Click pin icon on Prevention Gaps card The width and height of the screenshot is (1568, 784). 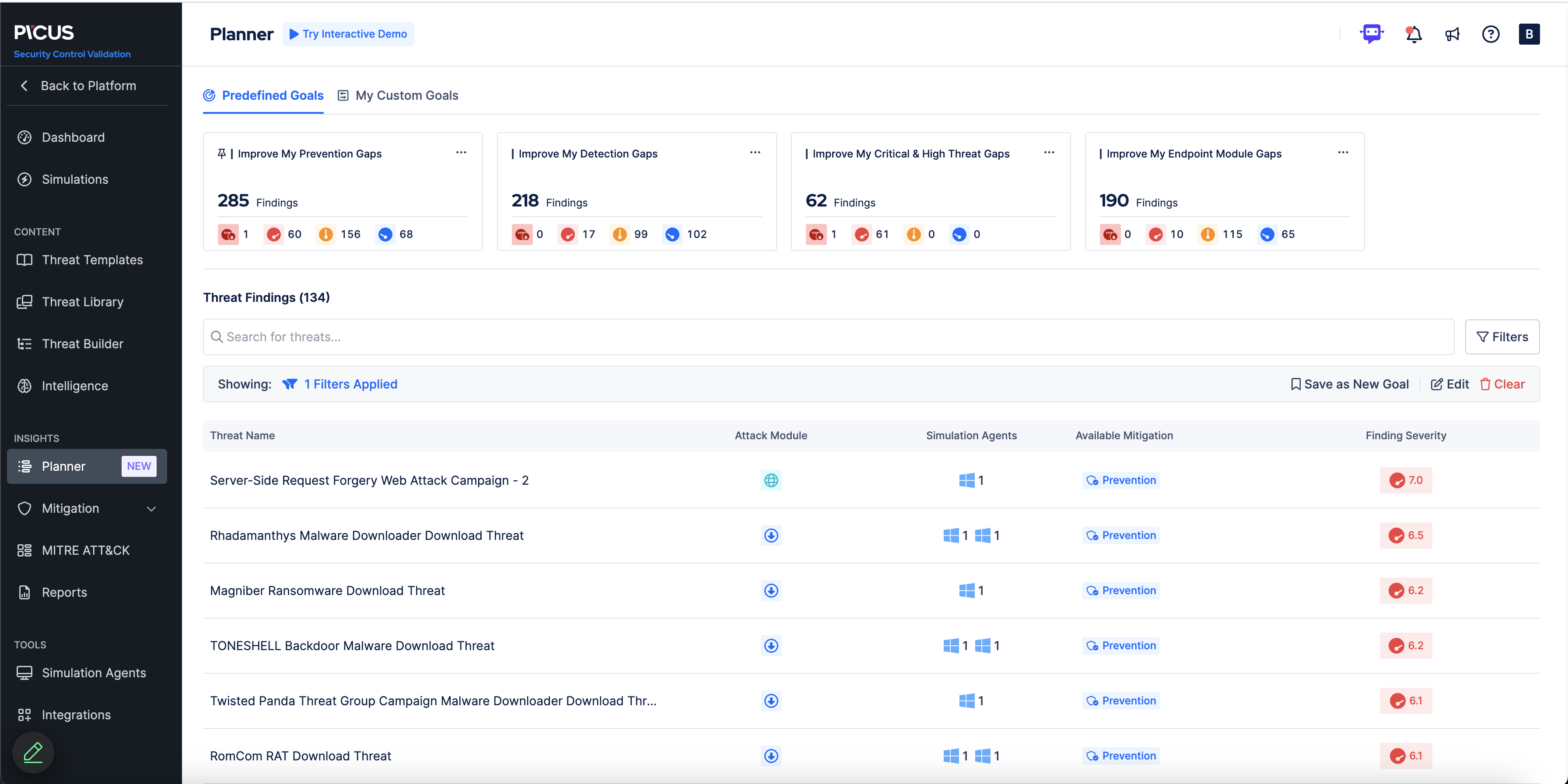click(221, 154)
